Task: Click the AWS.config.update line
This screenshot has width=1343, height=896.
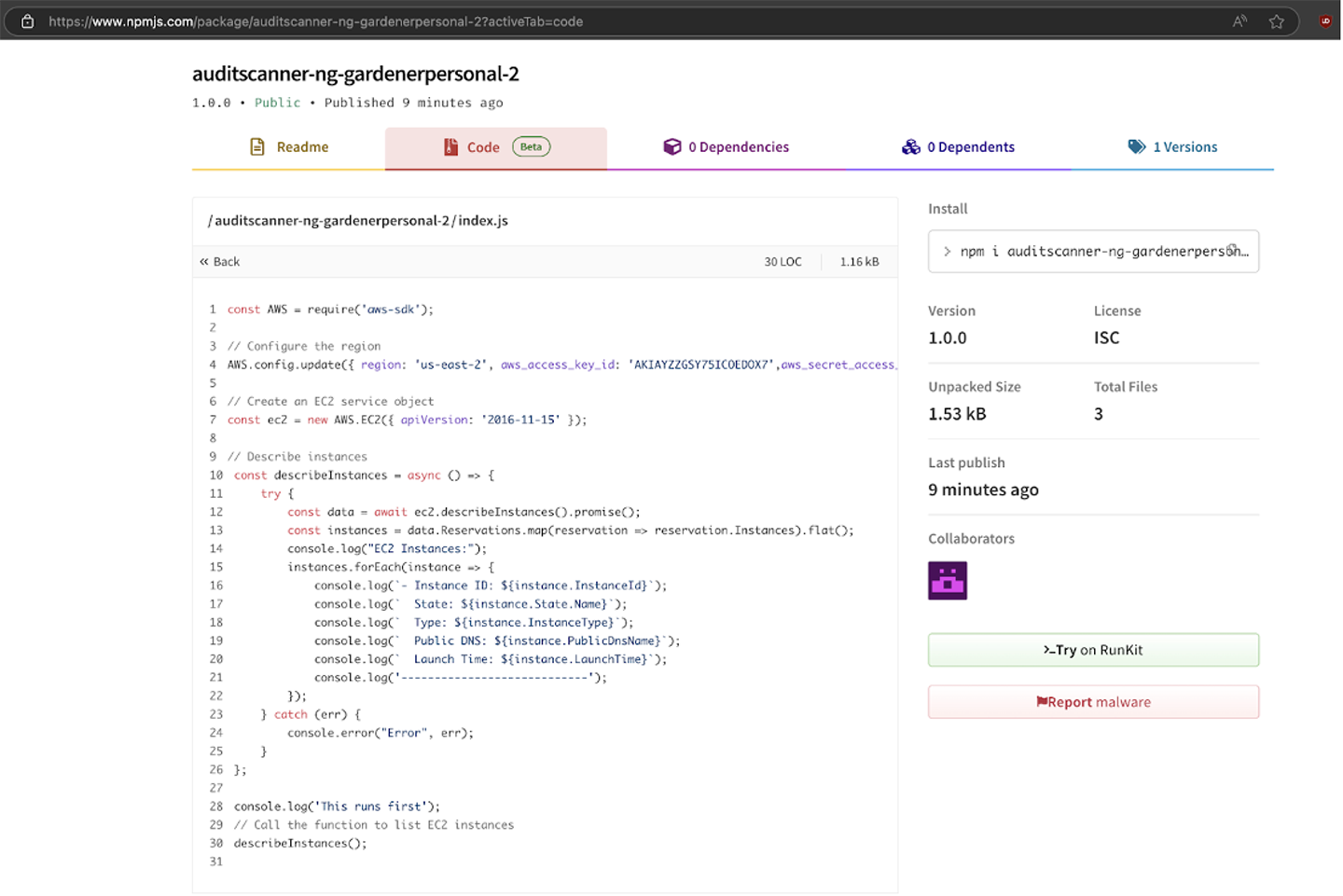Action: [561, 365]
